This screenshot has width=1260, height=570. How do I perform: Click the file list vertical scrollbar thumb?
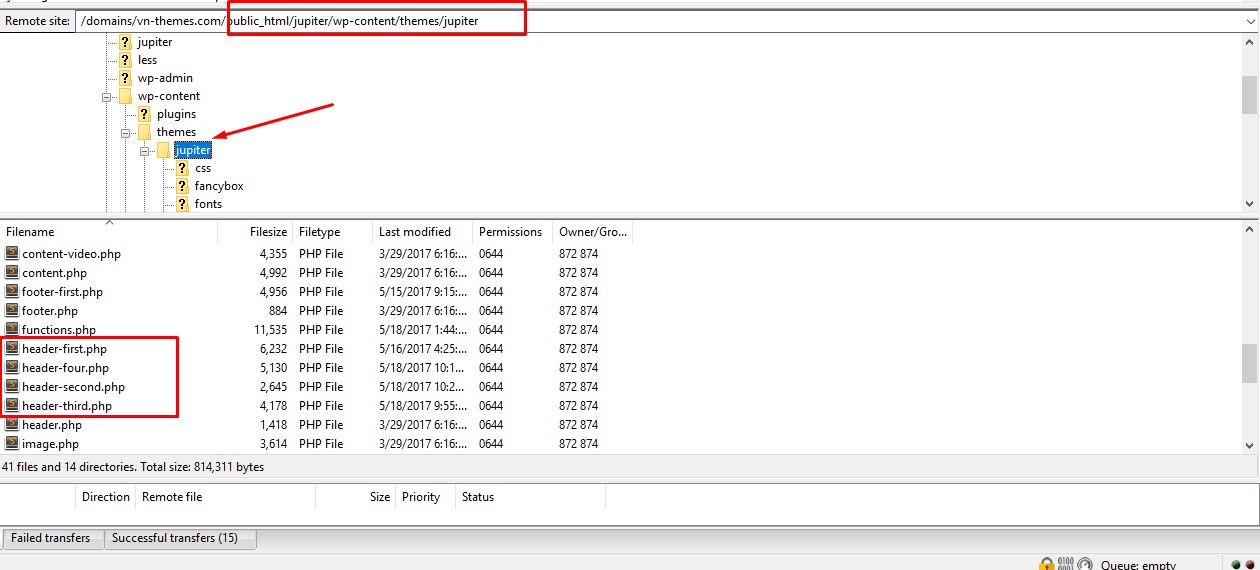(1250, 364)
